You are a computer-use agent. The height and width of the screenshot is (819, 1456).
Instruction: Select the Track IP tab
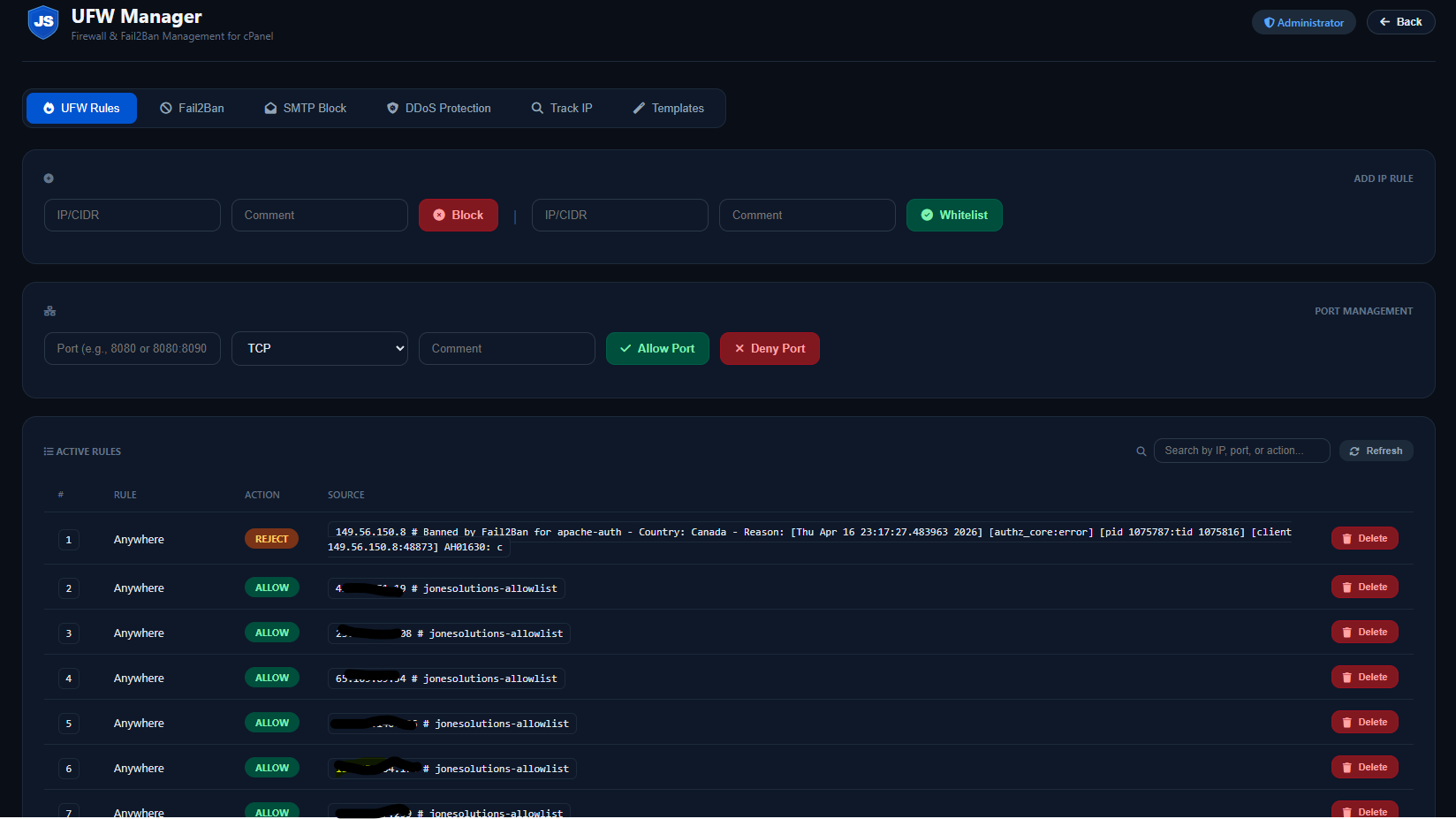(x=562, y=108)
